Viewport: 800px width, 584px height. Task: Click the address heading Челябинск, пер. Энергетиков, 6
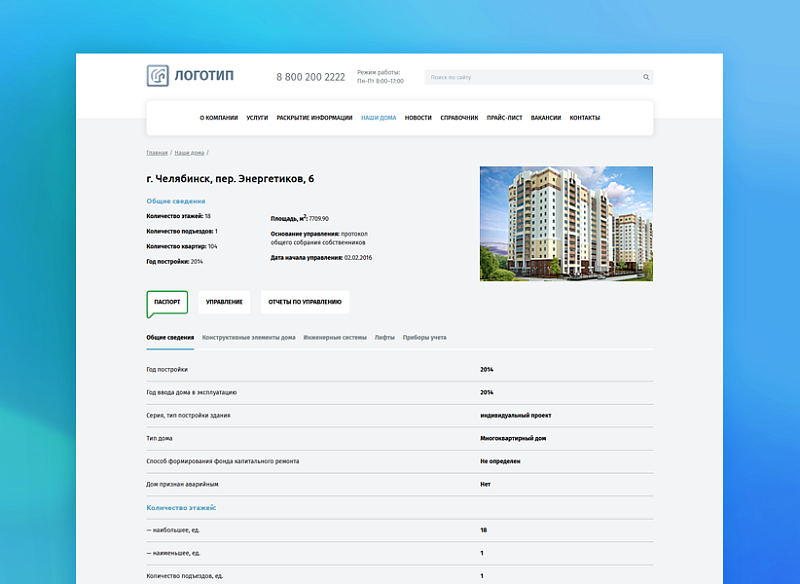[x=231, y=179]
